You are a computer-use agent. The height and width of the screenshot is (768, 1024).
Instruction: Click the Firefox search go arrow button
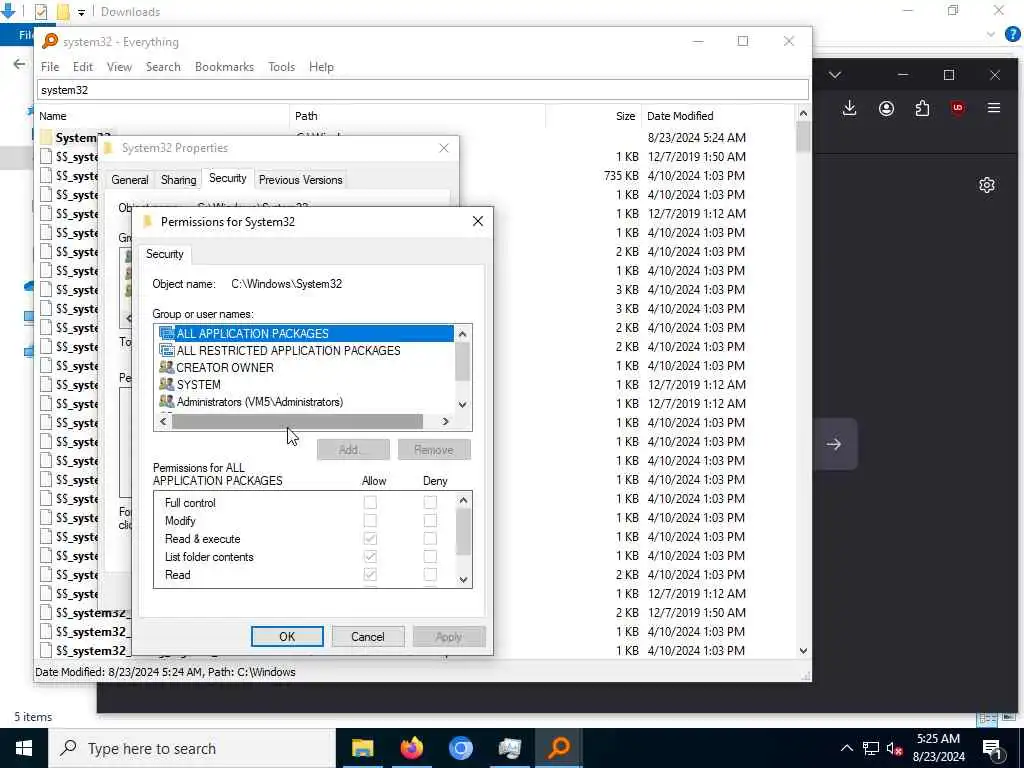(x=833, y=444)
